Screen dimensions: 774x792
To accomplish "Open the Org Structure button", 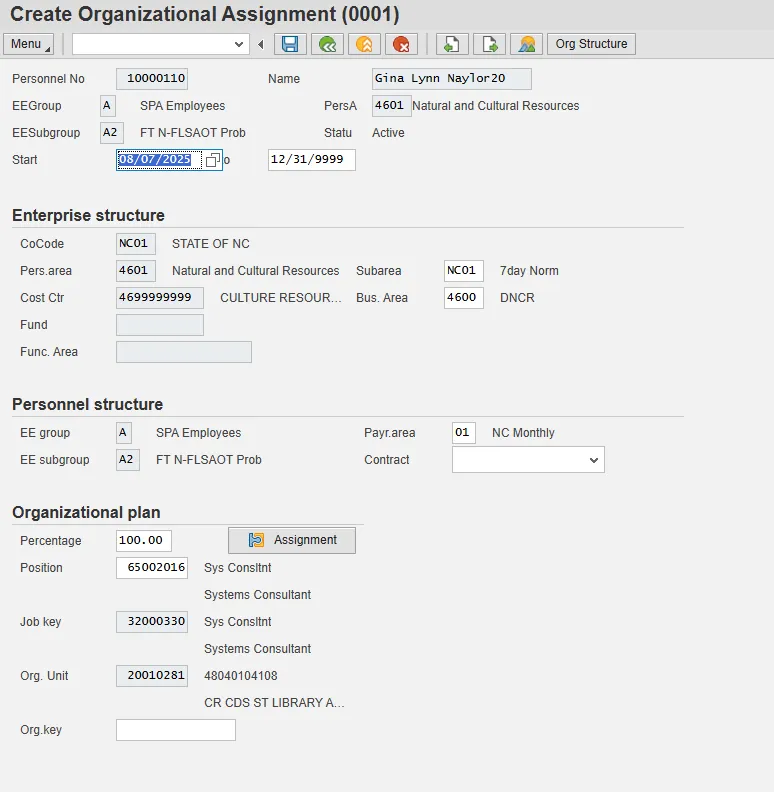I will (x=591, y=44).
